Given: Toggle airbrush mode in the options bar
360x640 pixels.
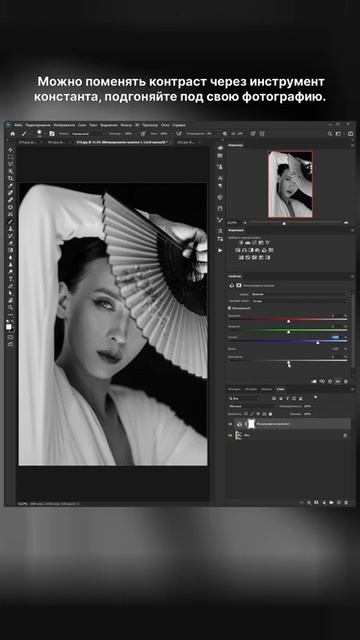Looking at the screenshot, I should tap(179, 133).
